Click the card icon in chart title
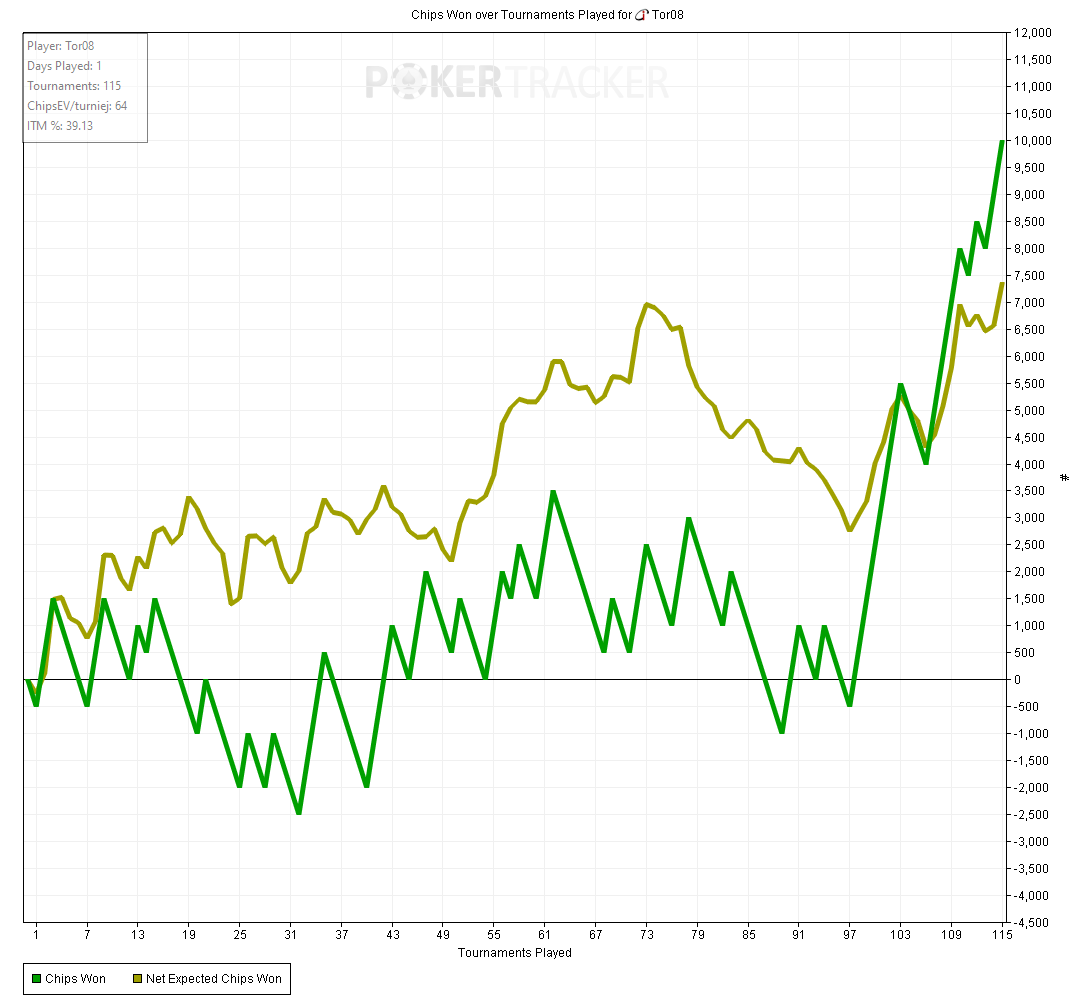1092x1003 pixels. [x=642, y=15]
